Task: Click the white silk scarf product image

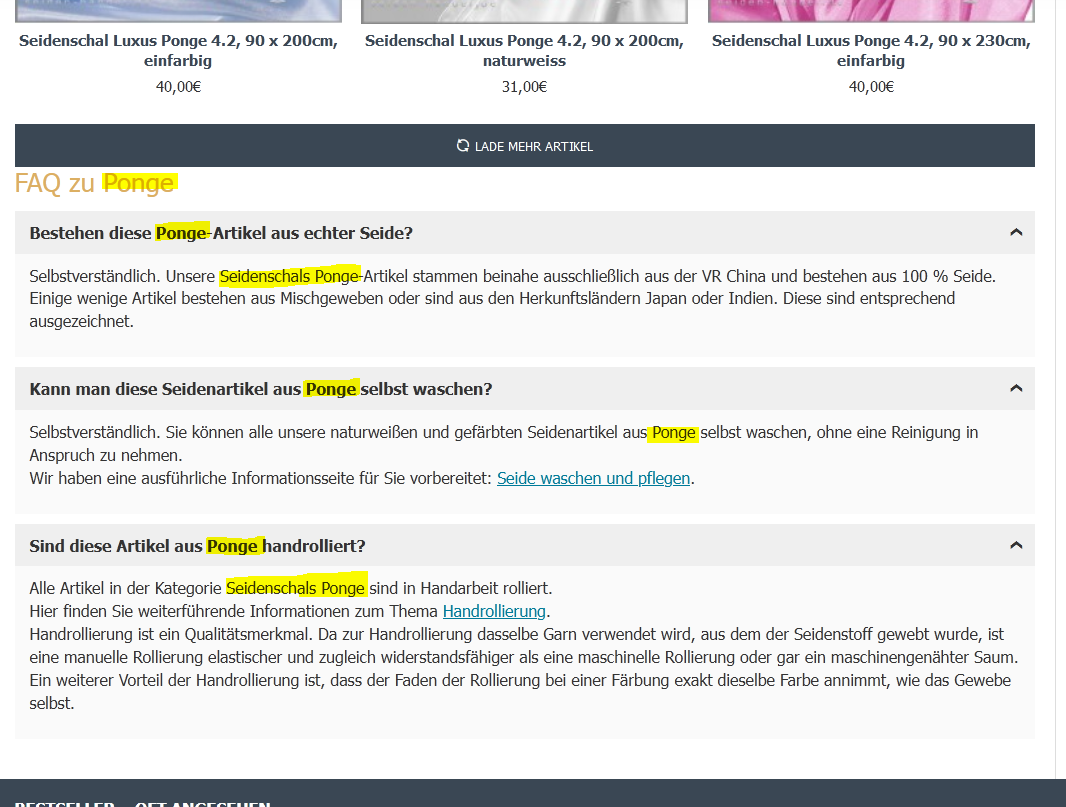Action: click(x=524, y=10)
